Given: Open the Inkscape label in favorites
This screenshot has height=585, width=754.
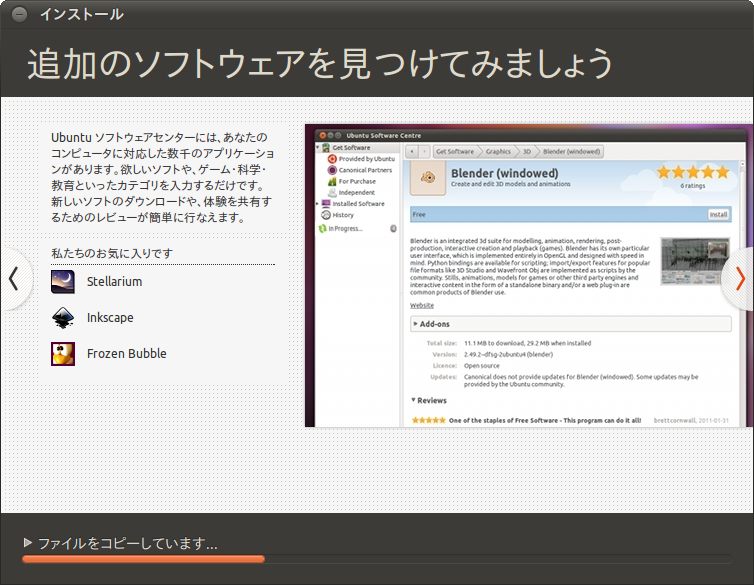Looking at the screenshot, I should 110,318.
